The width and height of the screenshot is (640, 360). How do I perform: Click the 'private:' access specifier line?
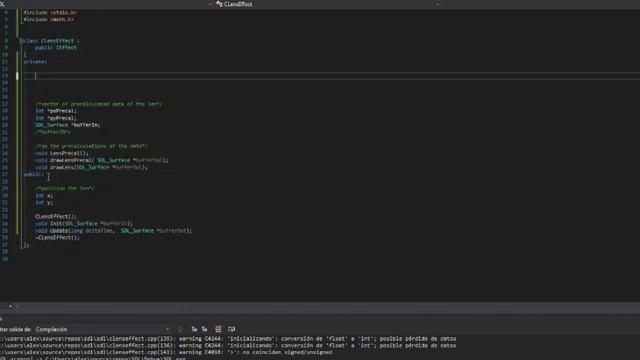click(x=35, y=62)
